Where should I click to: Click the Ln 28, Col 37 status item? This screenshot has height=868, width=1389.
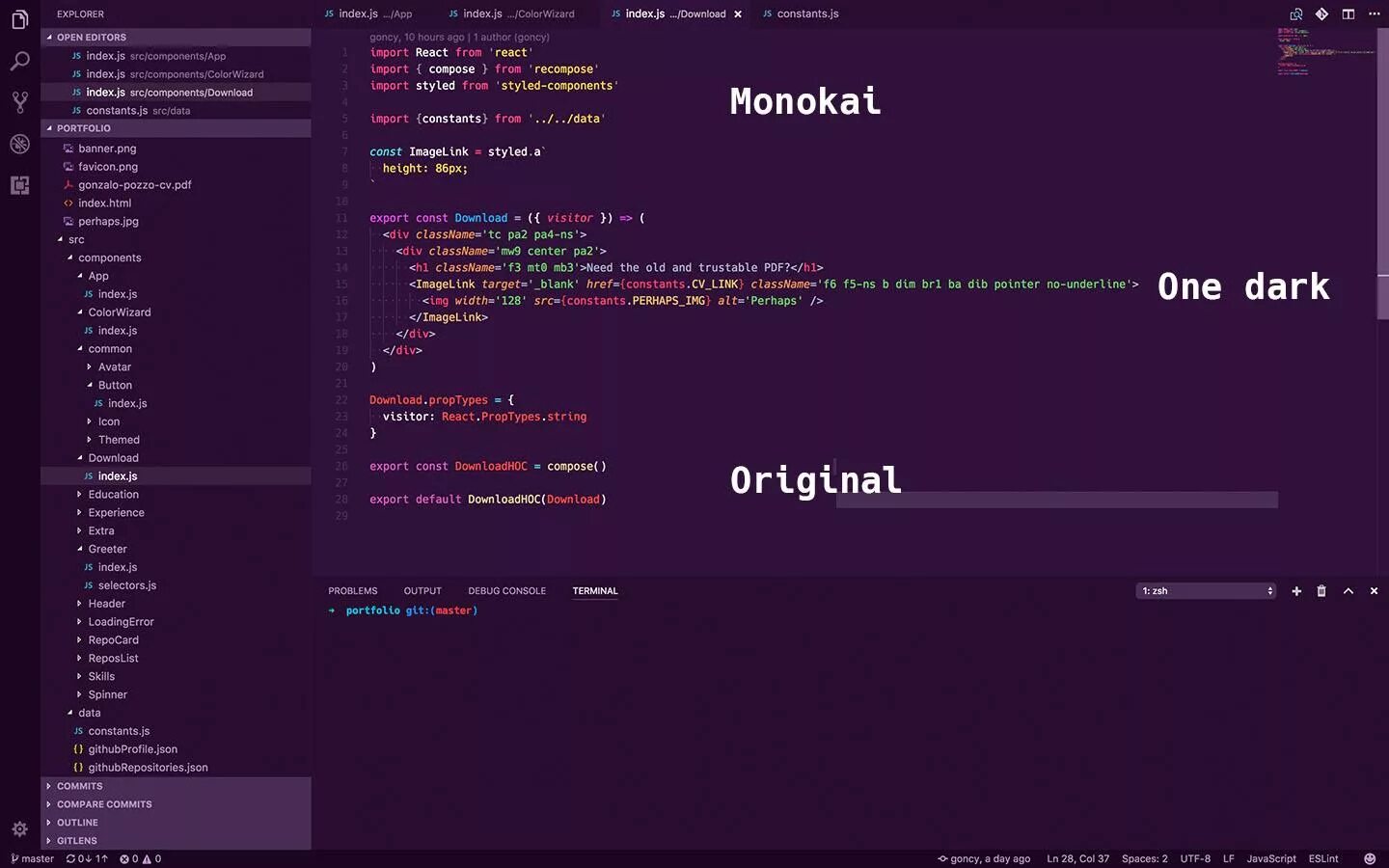[1077, 858]
